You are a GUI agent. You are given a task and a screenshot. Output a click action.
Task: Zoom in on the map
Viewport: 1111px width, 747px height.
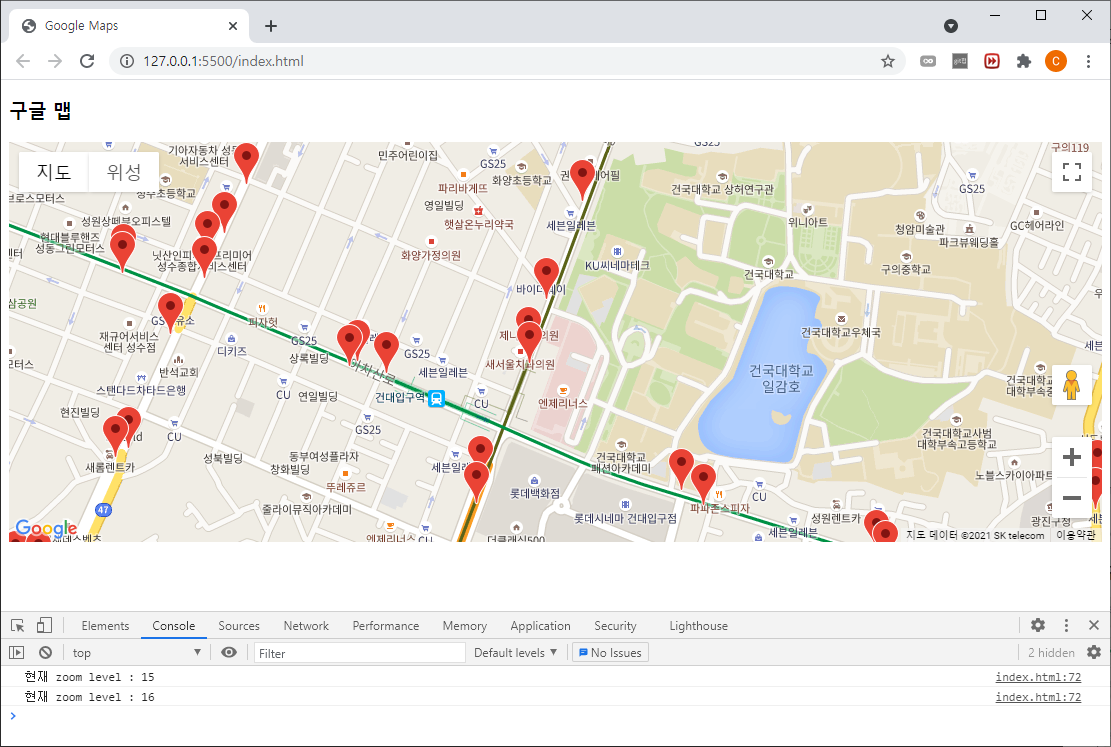point(1071,457)
